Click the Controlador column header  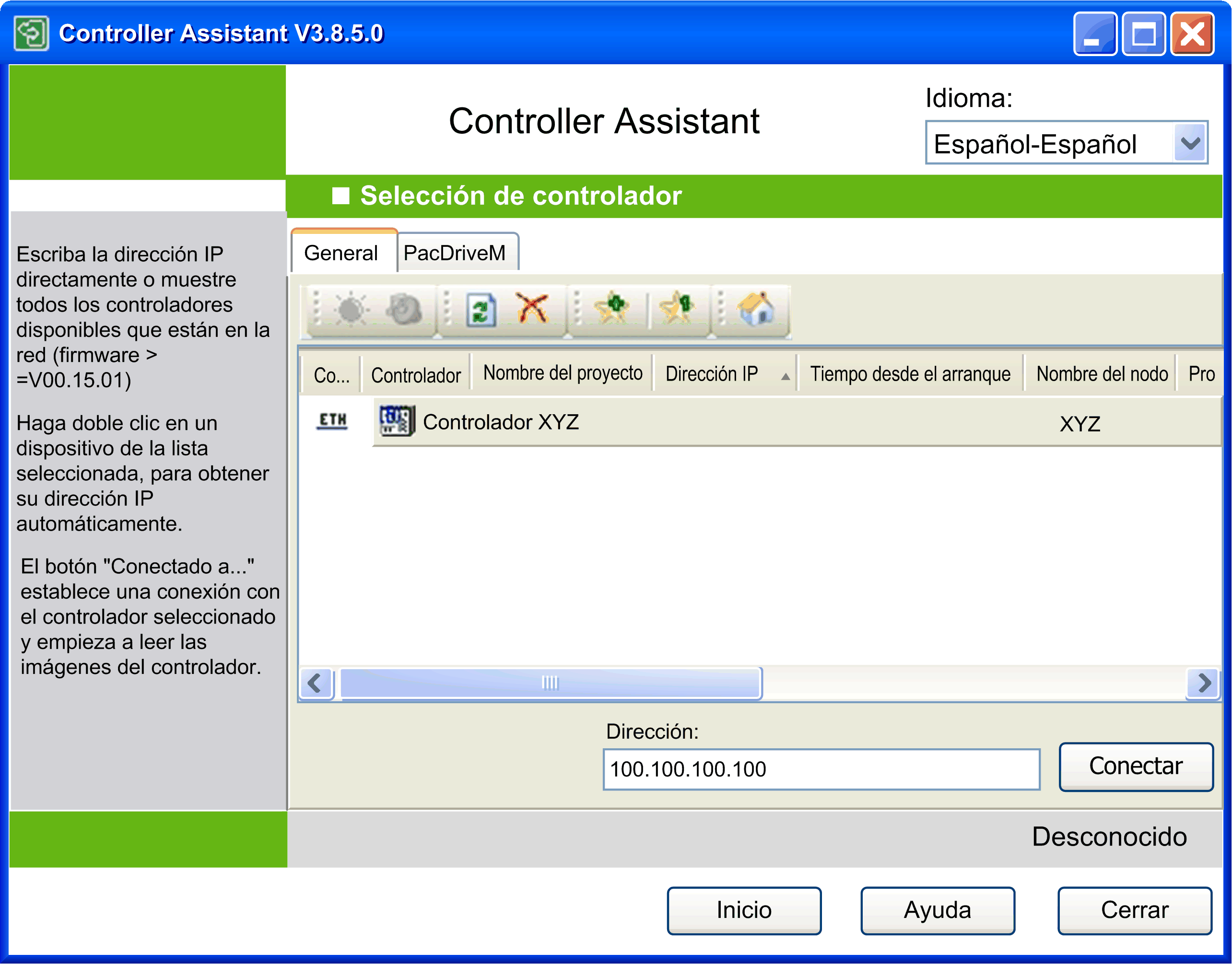(x=416, y=375)
